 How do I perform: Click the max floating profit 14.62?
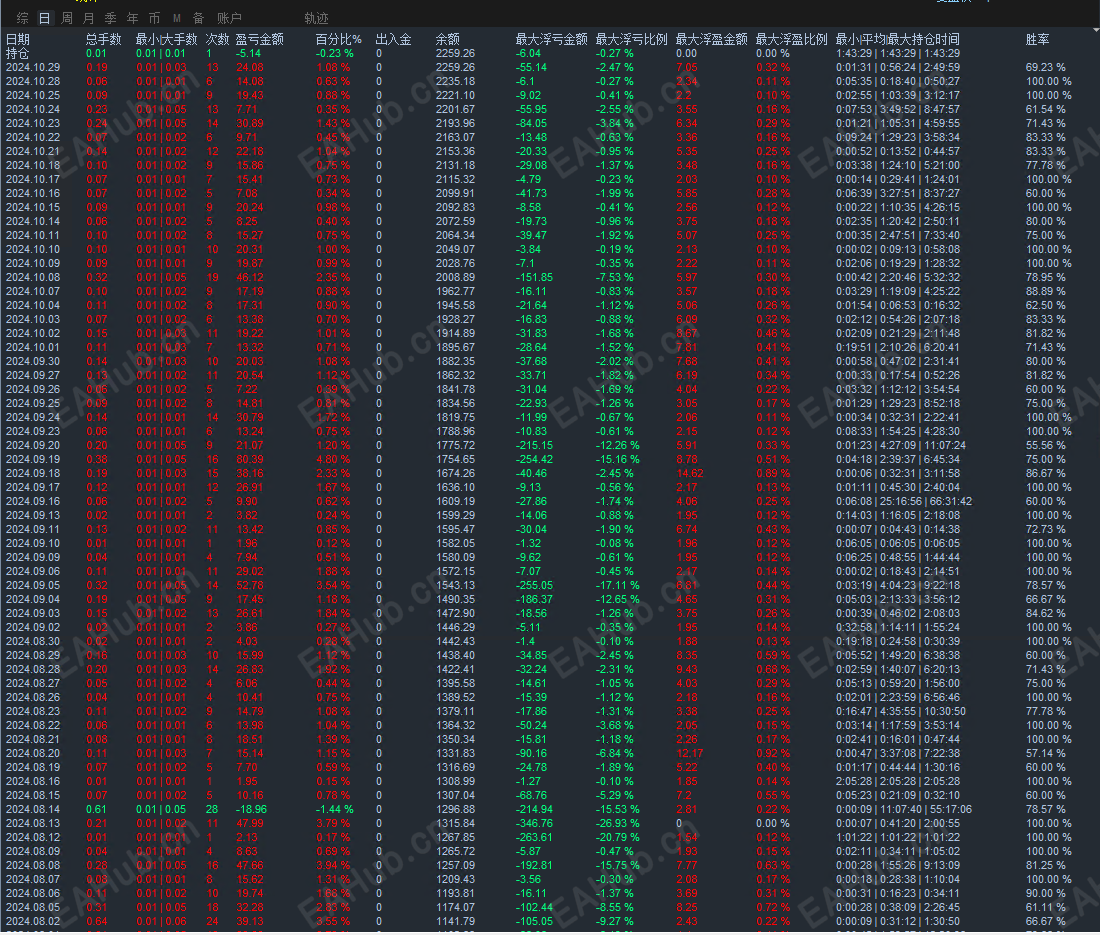[x=690, y=473]
